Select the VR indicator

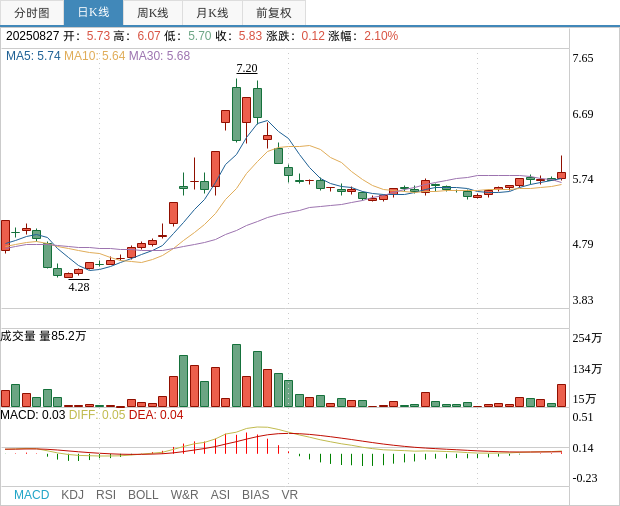pos(289,495)
